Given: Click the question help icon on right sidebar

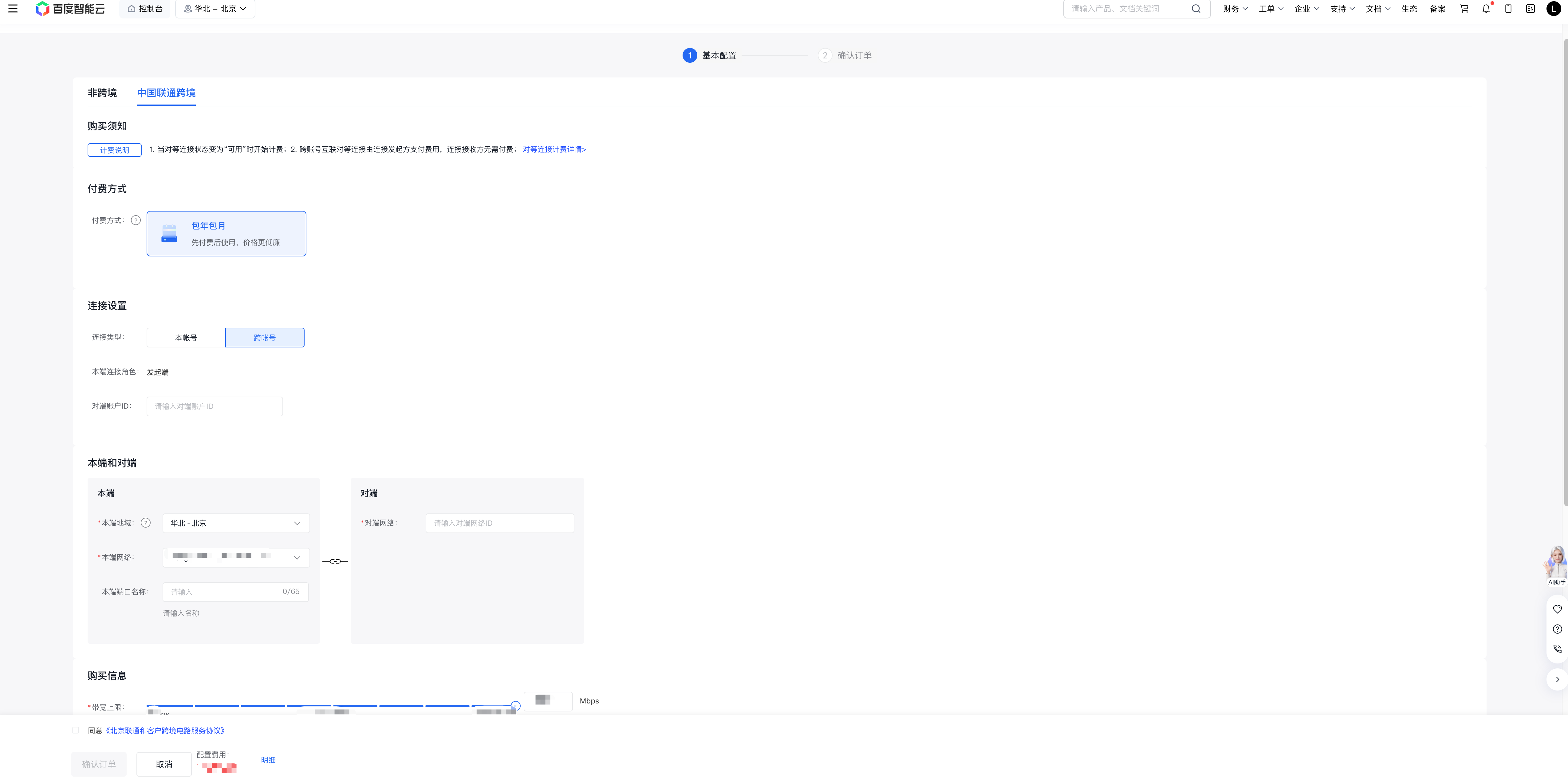Looking at the screenshot, I should click(x=1557, y=629).
